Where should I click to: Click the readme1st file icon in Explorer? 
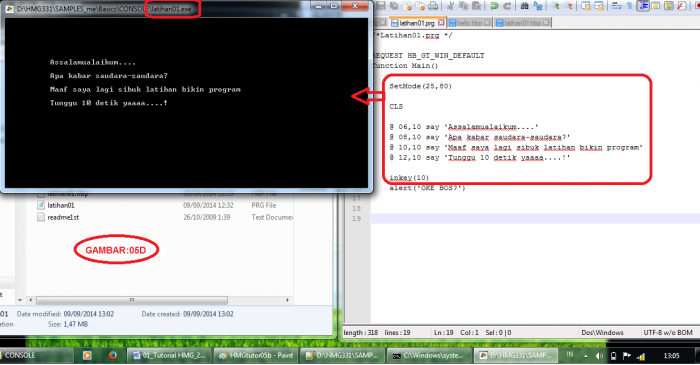[x=41, y=217]
